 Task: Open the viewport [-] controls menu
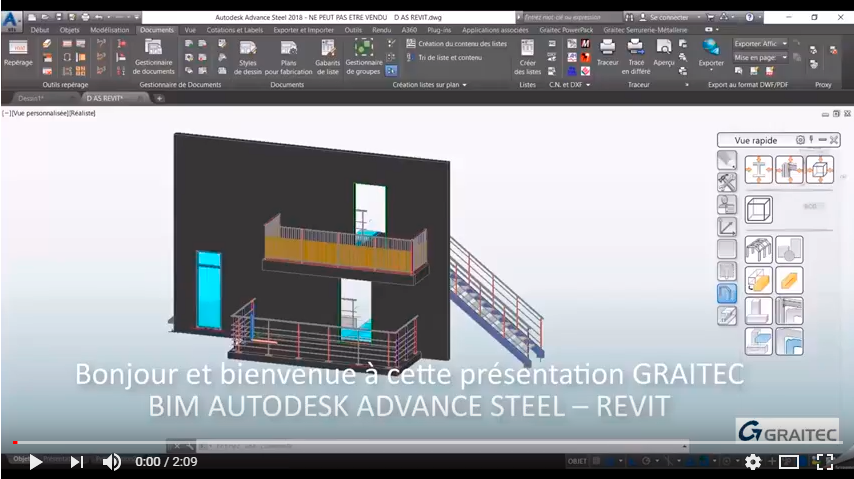point(7,113)
